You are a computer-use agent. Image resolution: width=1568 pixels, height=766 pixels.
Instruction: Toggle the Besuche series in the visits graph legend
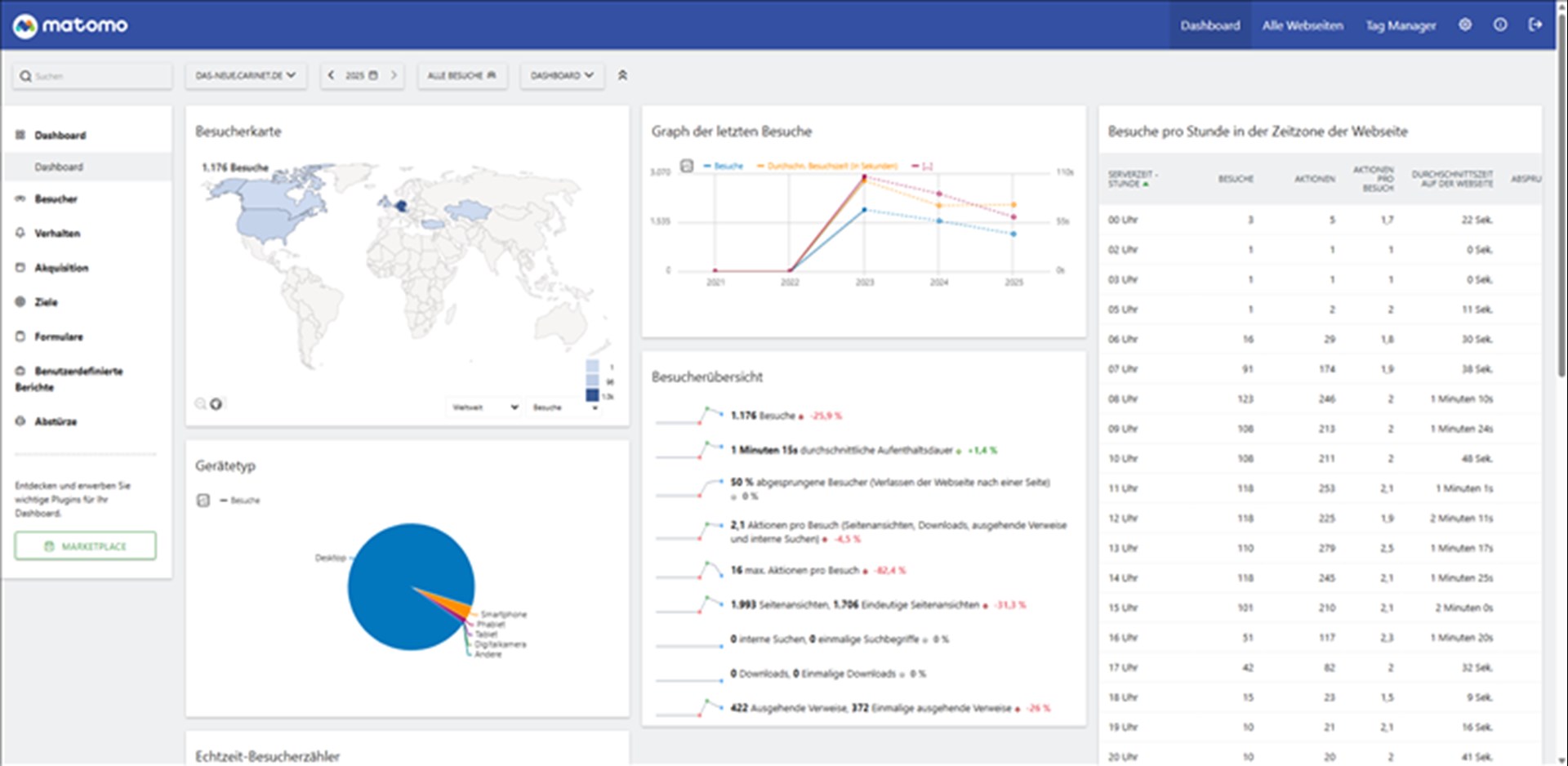point(724,166)
